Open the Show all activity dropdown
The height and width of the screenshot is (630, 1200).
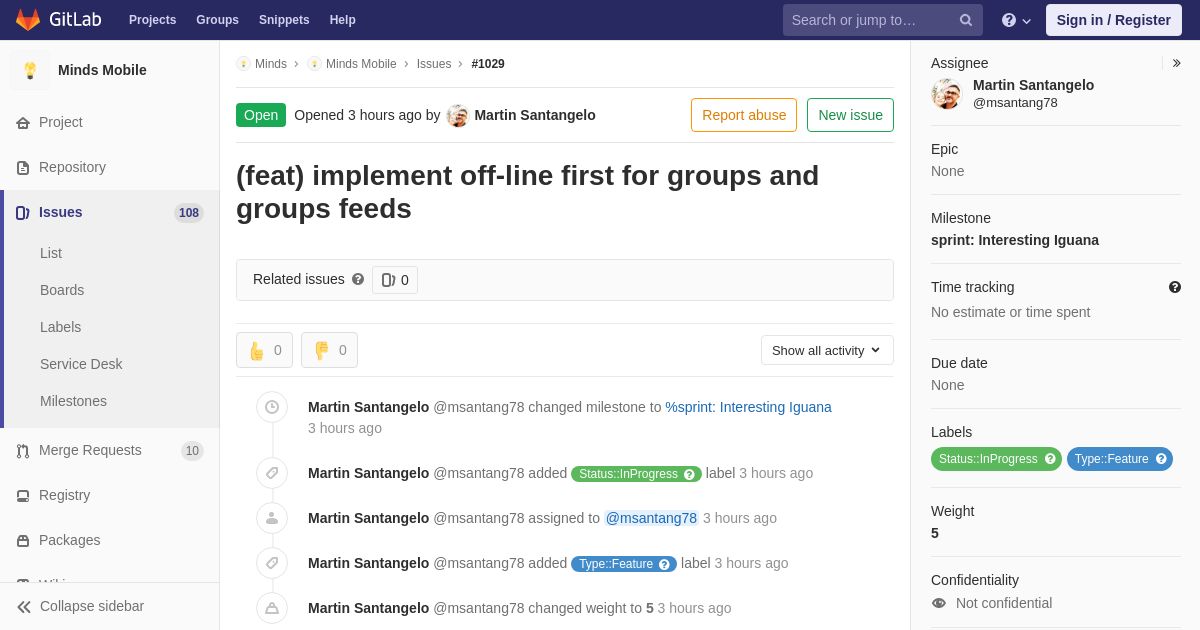coord(827,350)
